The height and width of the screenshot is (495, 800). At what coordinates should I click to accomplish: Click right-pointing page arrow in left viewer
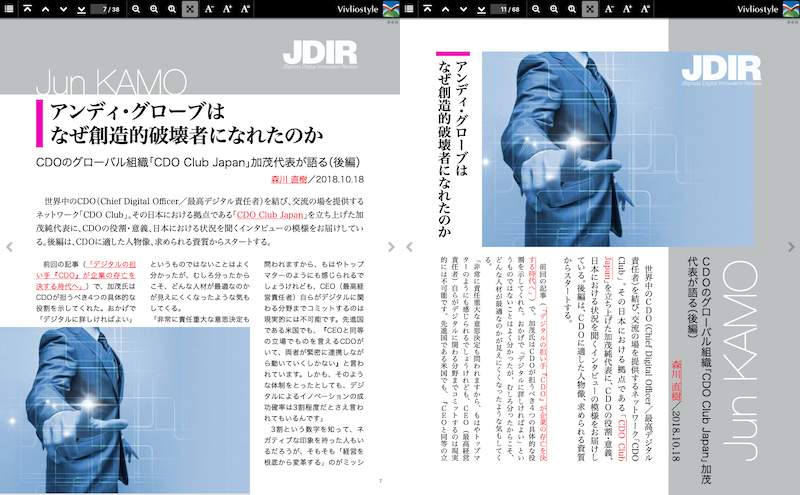391,247
